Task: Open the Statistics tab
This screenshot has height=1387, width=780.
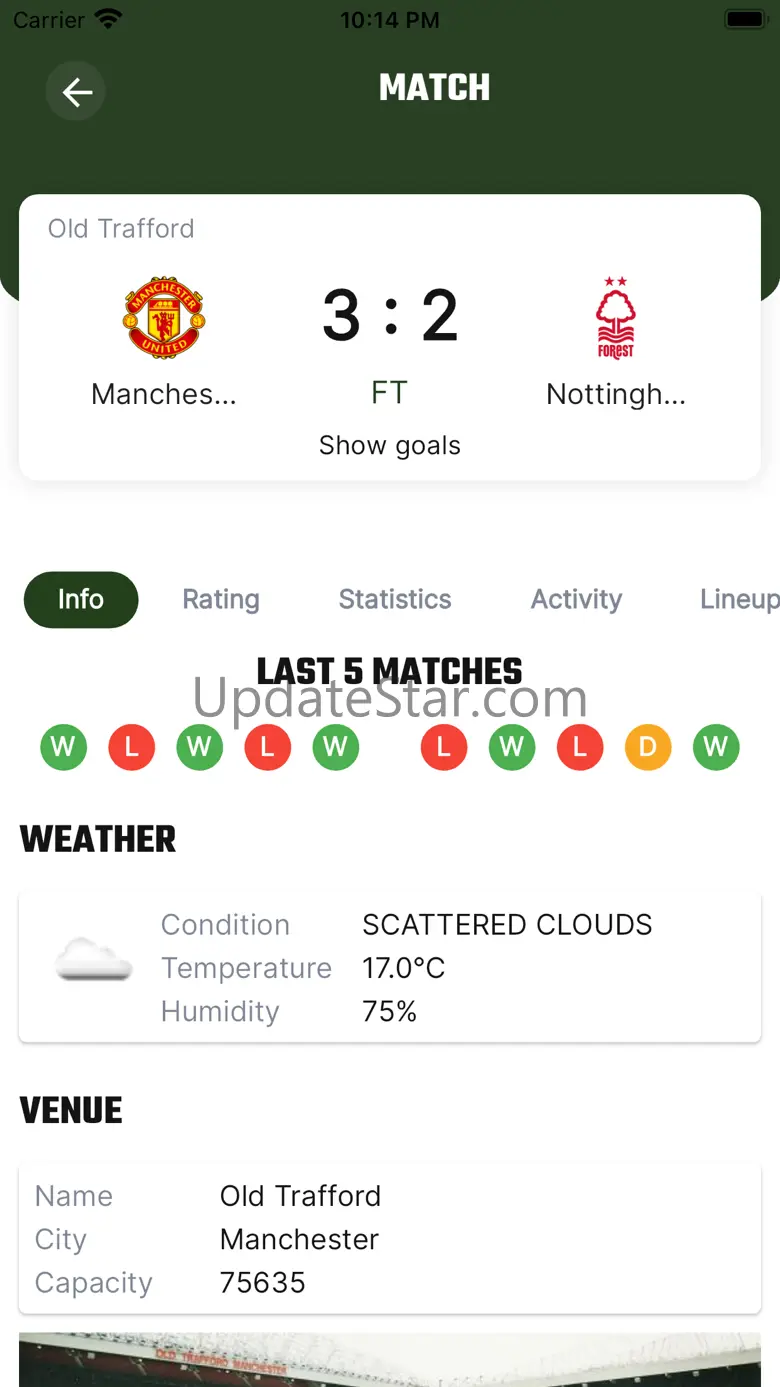Action: (395, 599)
